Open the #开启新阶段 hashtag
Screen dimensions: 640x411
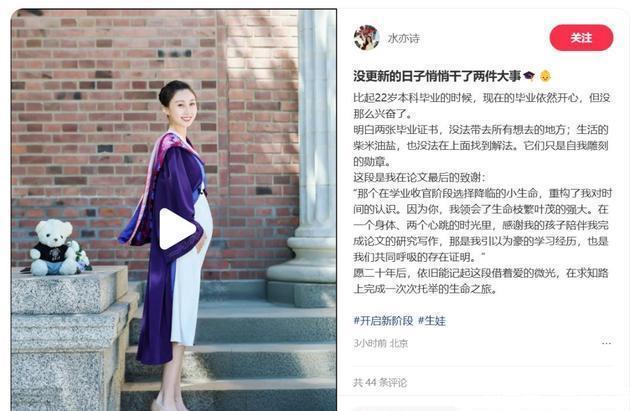pos(383,321)
